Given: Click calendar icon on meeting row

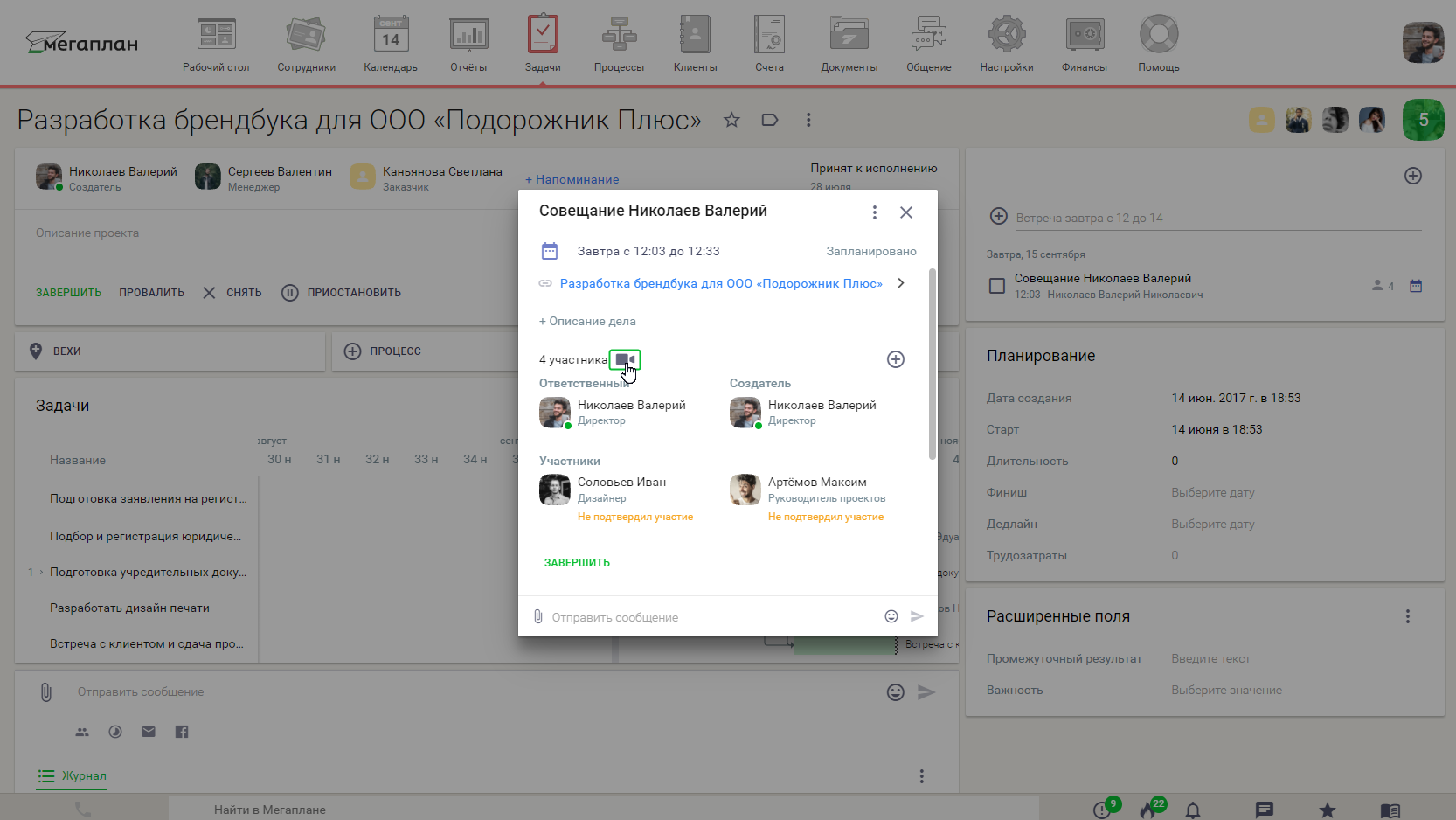Looking at the screenshot, I should click(1416, 286).
